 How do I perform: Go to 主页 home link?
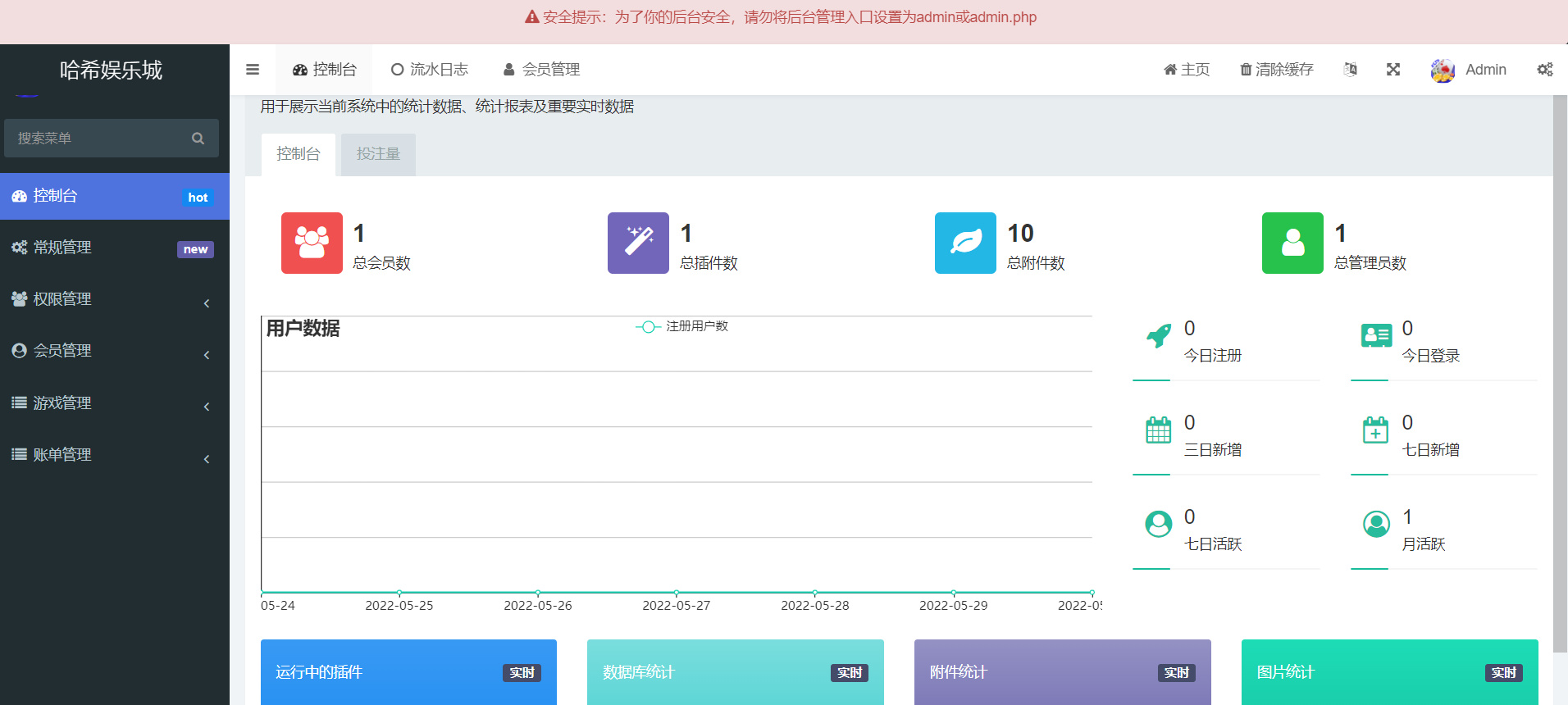point(1186,70)
